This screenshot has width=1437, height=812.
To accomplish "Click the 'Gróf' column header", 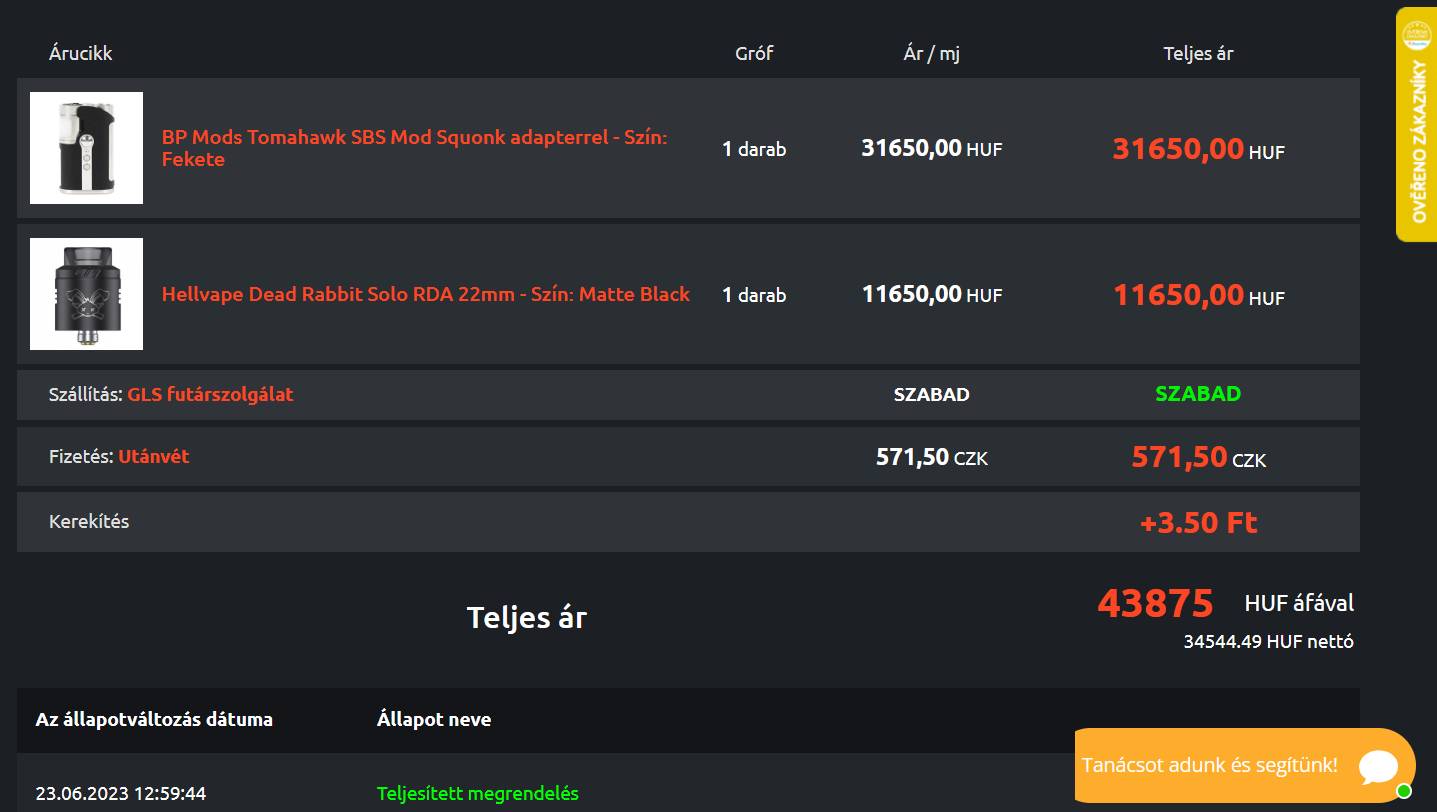I will click(754, 54).
